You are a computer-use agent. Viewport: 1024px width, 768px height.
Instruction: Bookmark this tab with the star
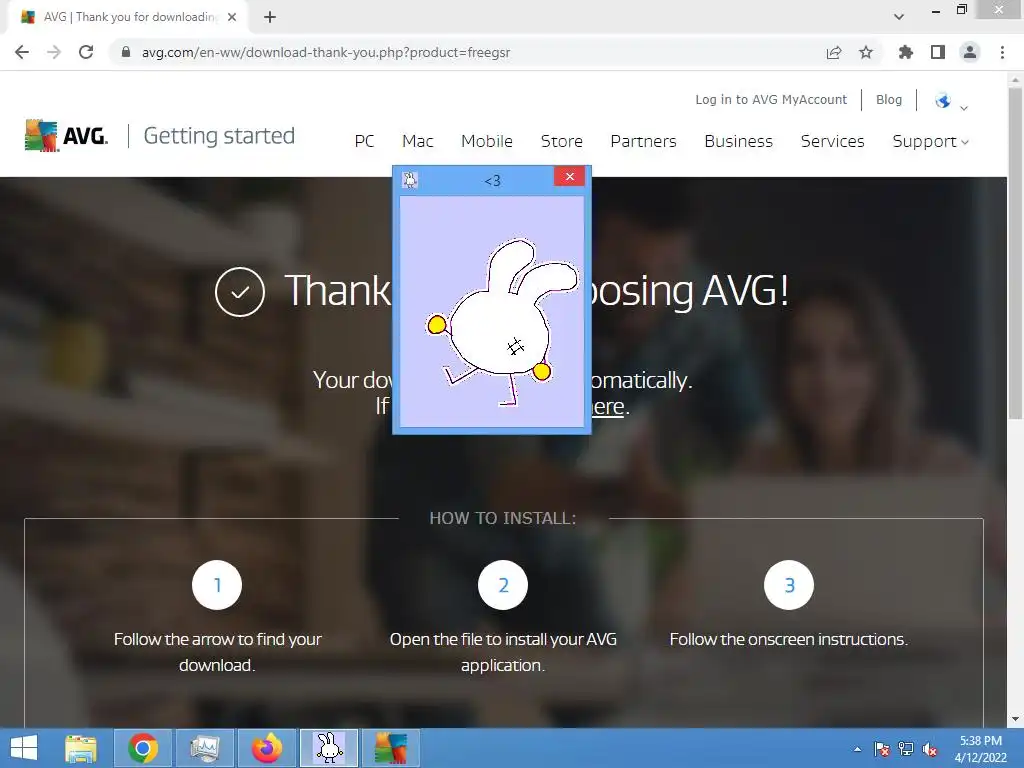(x=866, y=52)
